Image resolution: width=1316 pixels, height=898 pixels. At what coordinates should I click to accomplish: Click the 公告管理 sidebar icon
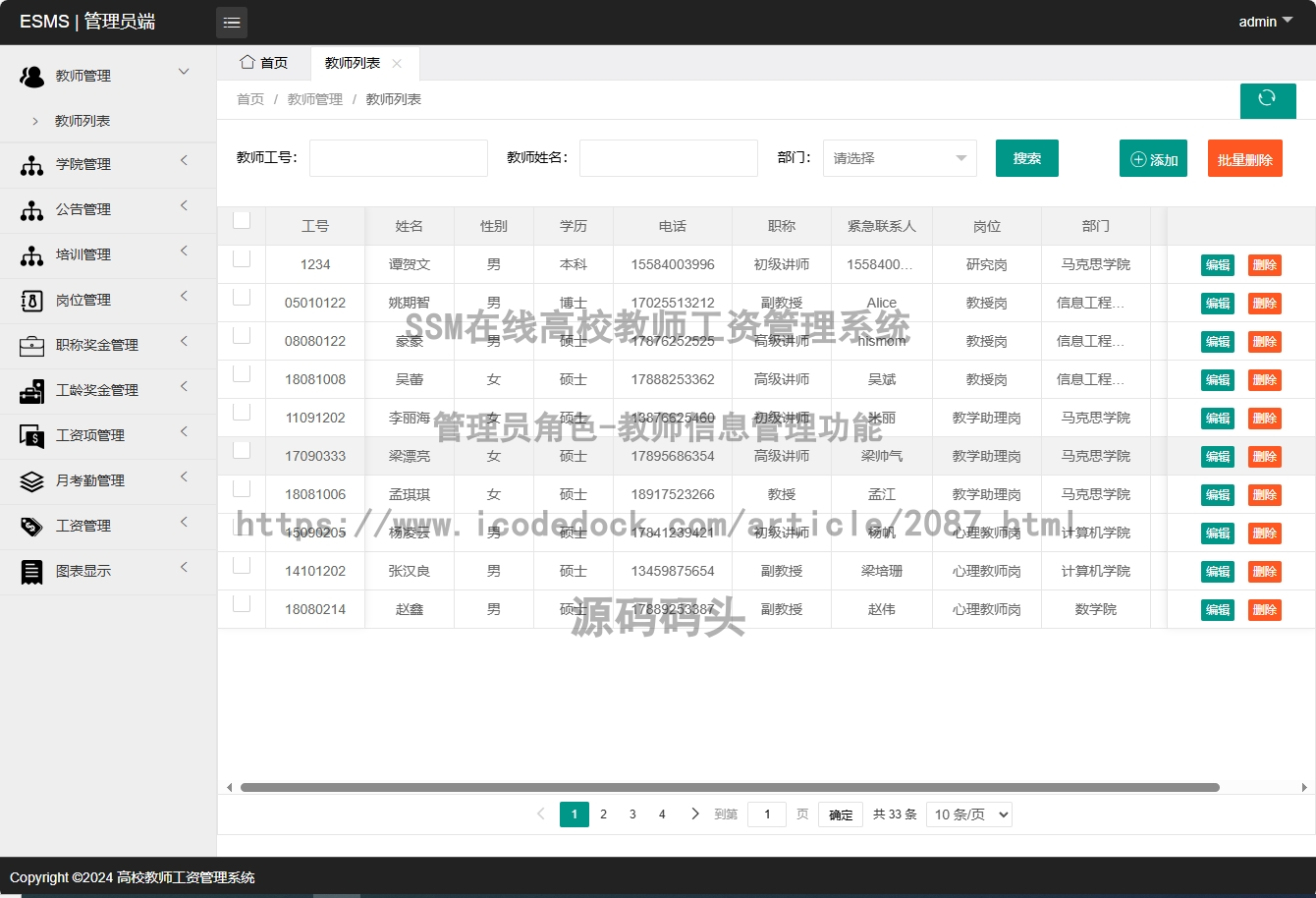point(31,210)
